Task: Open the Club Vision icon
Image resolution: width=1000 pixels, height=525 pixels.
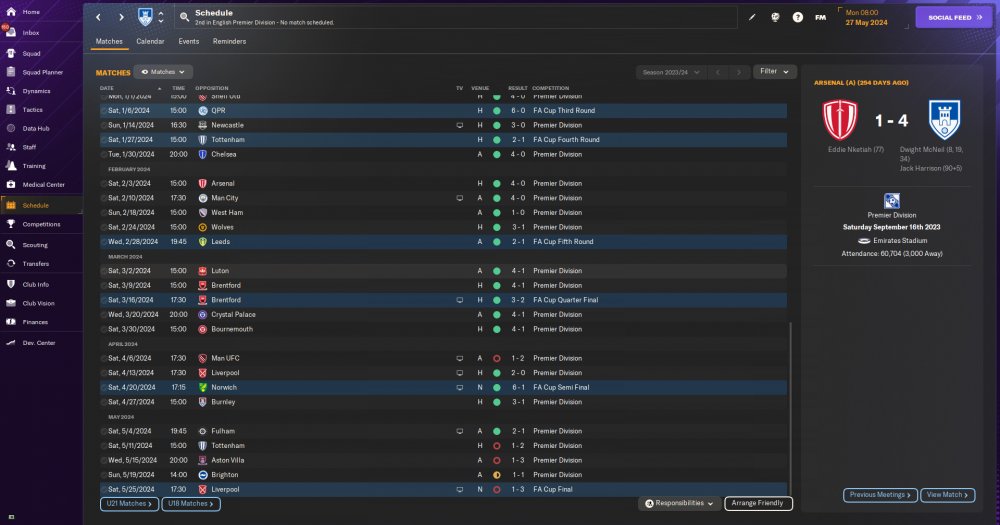Action: point(11,303)
